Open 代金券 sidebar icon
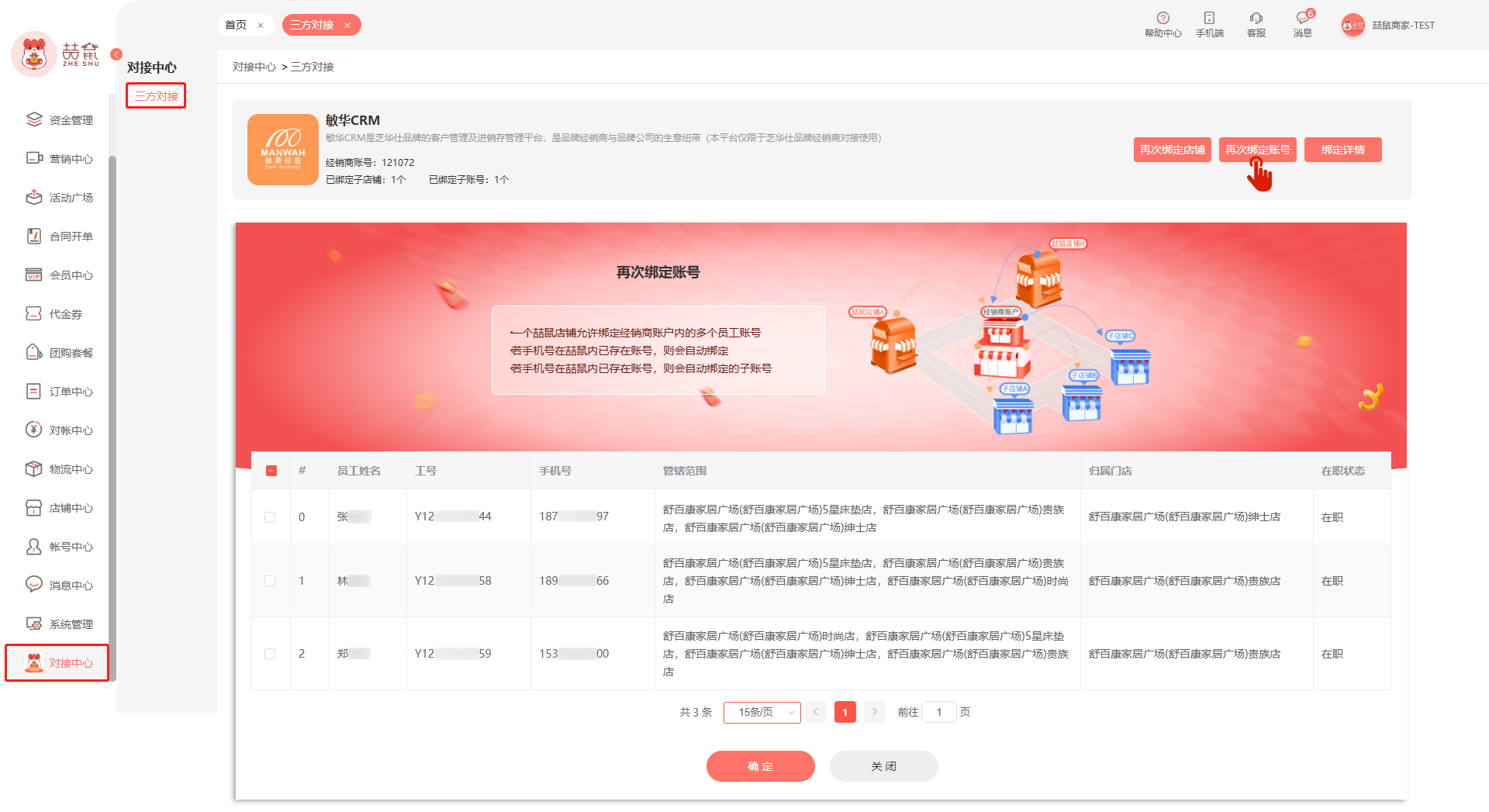Screen dimensions: 1489x812 pos(34,313)
